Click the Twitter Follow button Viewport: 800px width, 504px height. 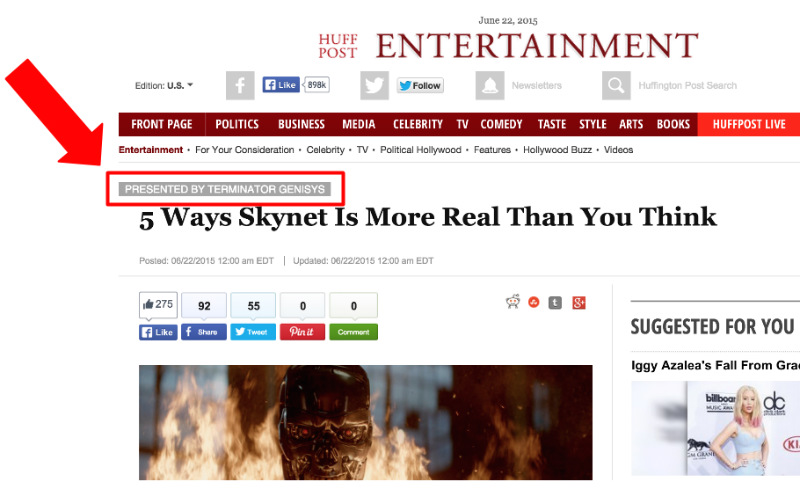pos(420,85)
